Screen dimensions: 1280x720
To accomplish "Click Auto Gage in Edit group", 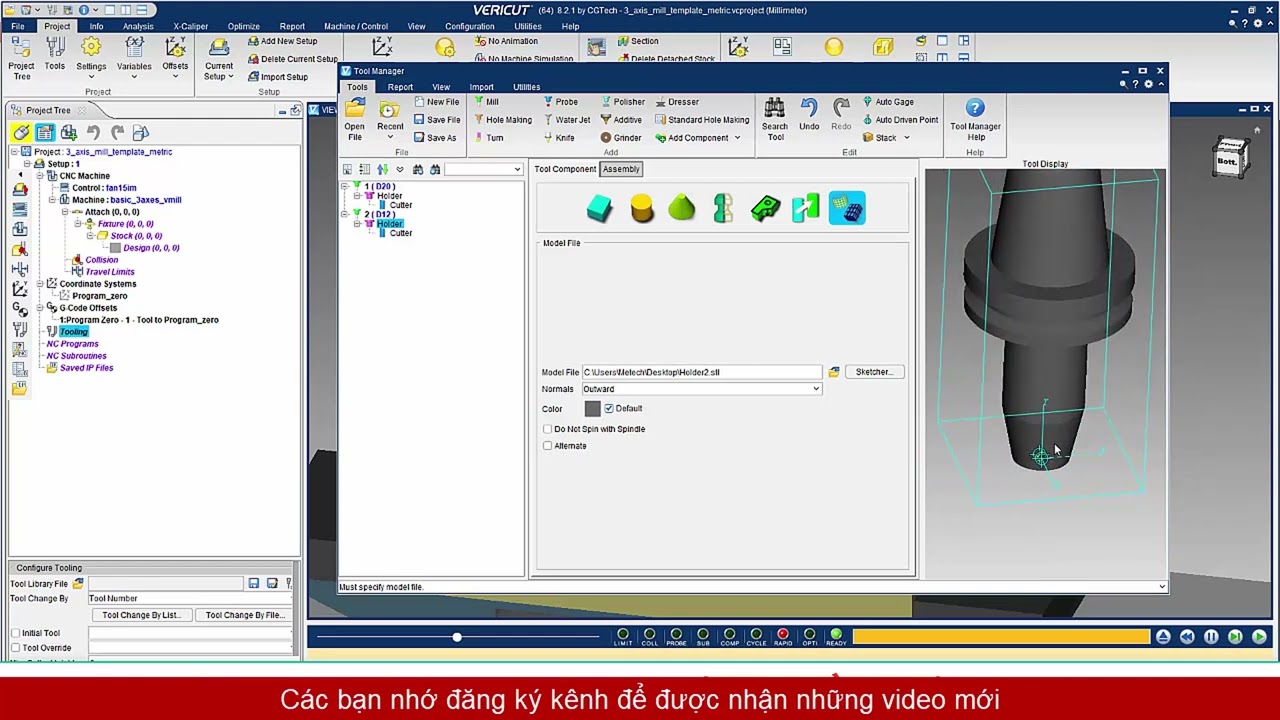I will pos(888,102).
